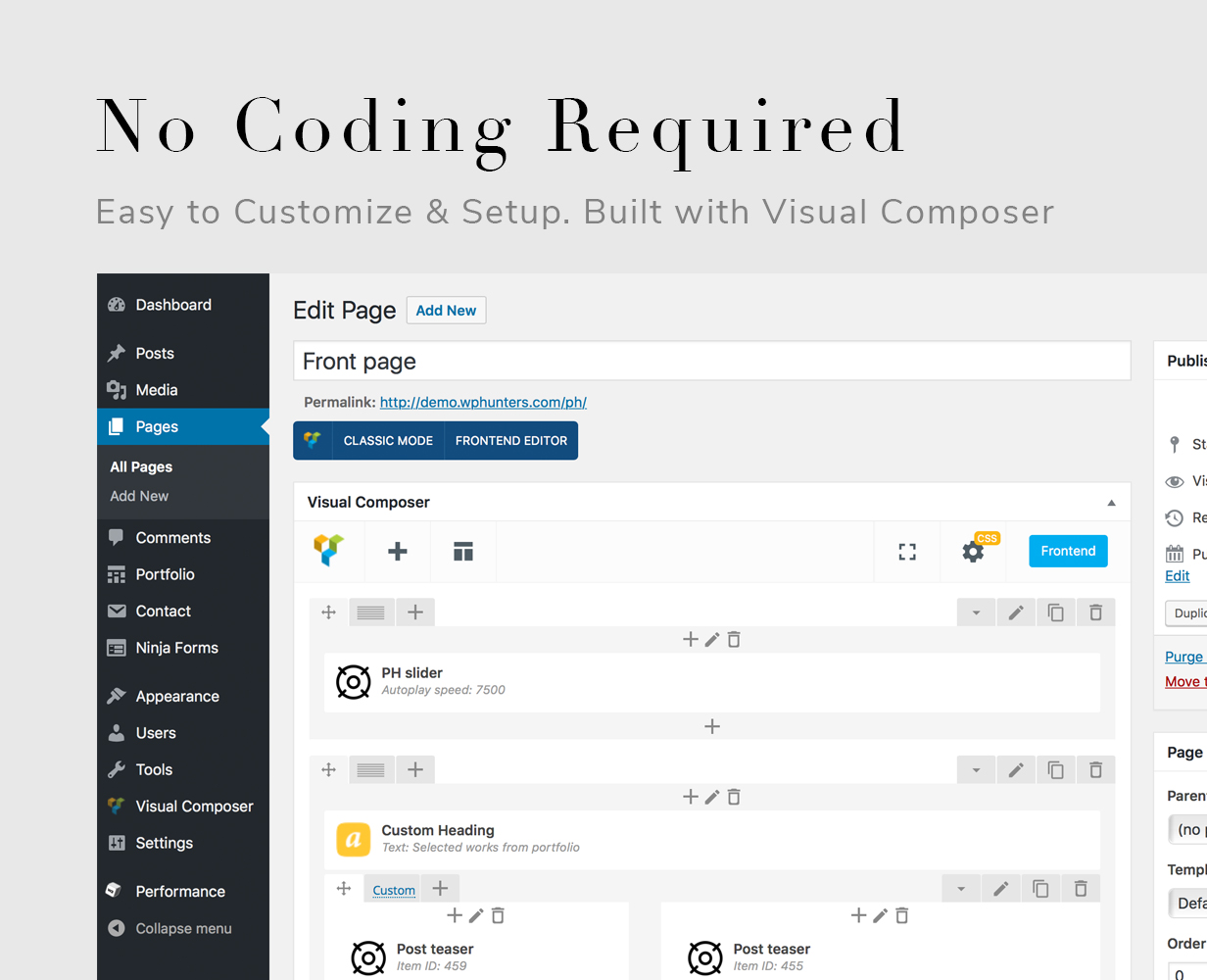Click the Front page title field
Image resolution: width=1207 pixels, height=980 pixels.
[x=712, y=361]
